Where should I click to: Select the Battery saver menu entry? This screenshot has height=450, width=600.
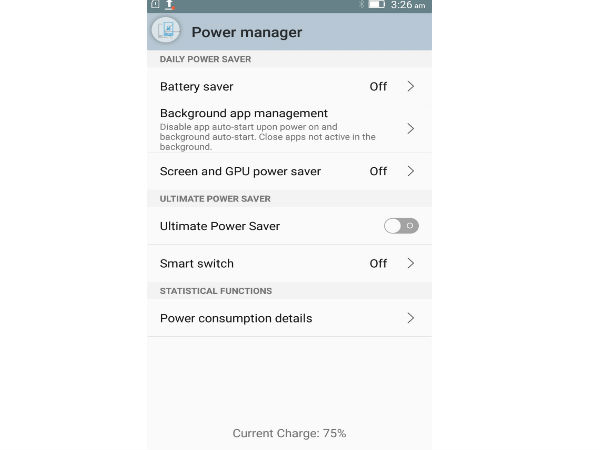point(196,86)
